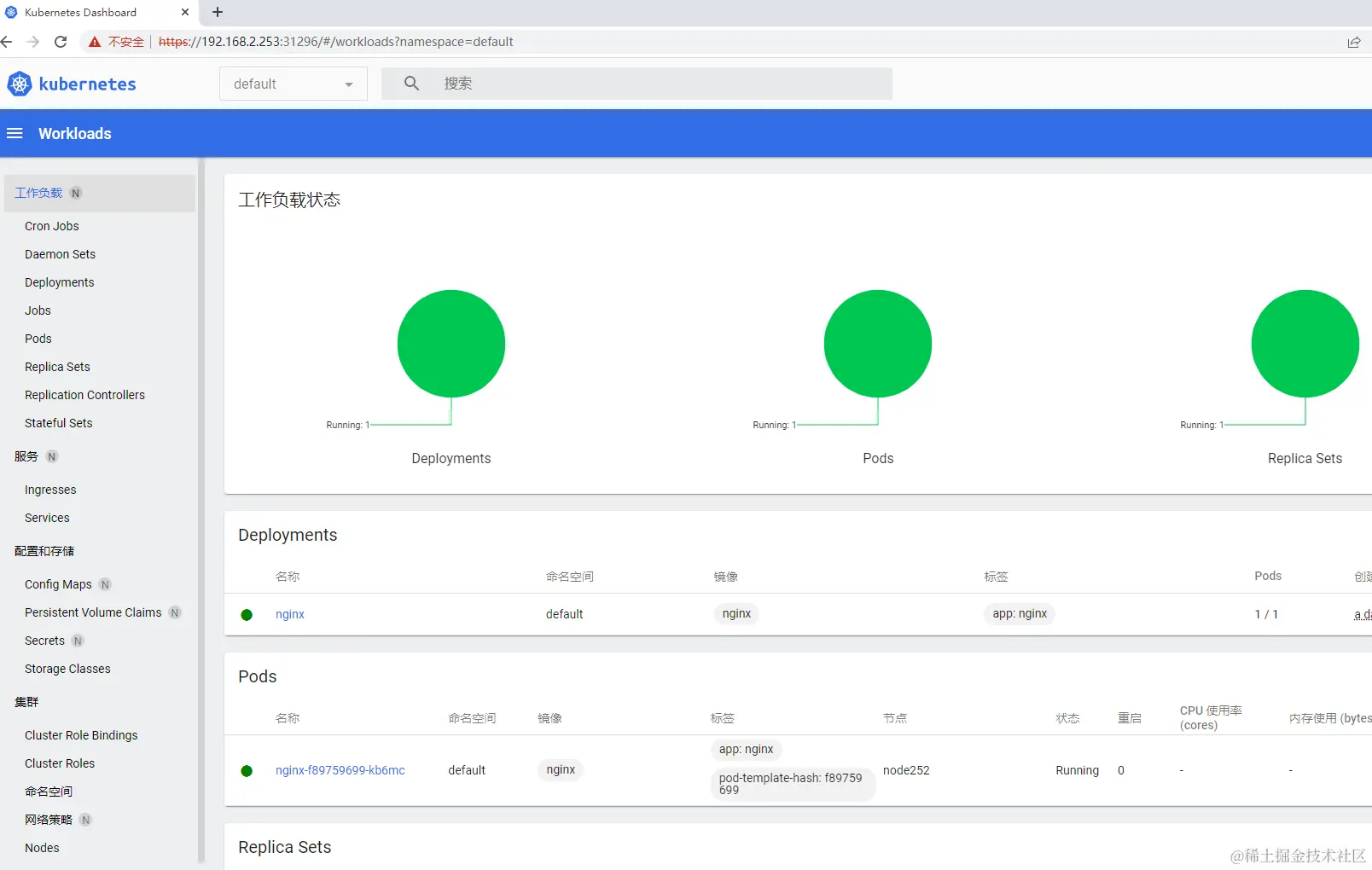Open pod nginx-f89759699-kb6mc
The height and width of the screenshot is (870, 1372).
(340, 770)
